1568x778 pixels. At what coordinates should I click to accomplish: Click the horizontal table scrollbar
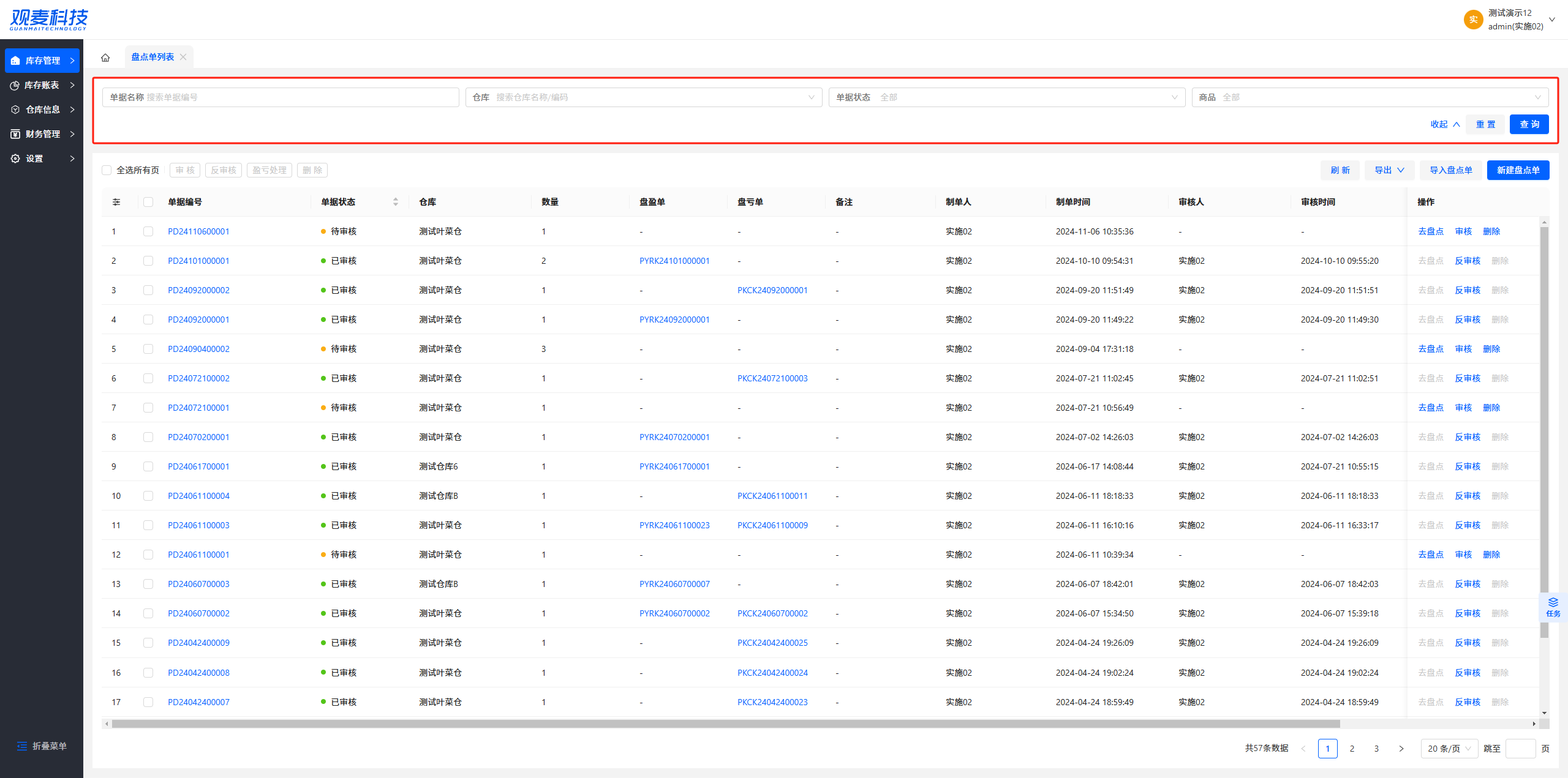(x=726, y=724)
